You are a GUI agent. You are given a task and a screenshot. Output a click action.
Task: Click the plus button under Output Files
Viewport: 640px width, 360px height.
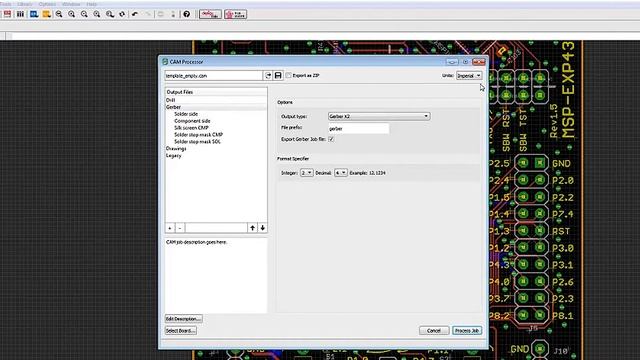(x=170, y=228)
